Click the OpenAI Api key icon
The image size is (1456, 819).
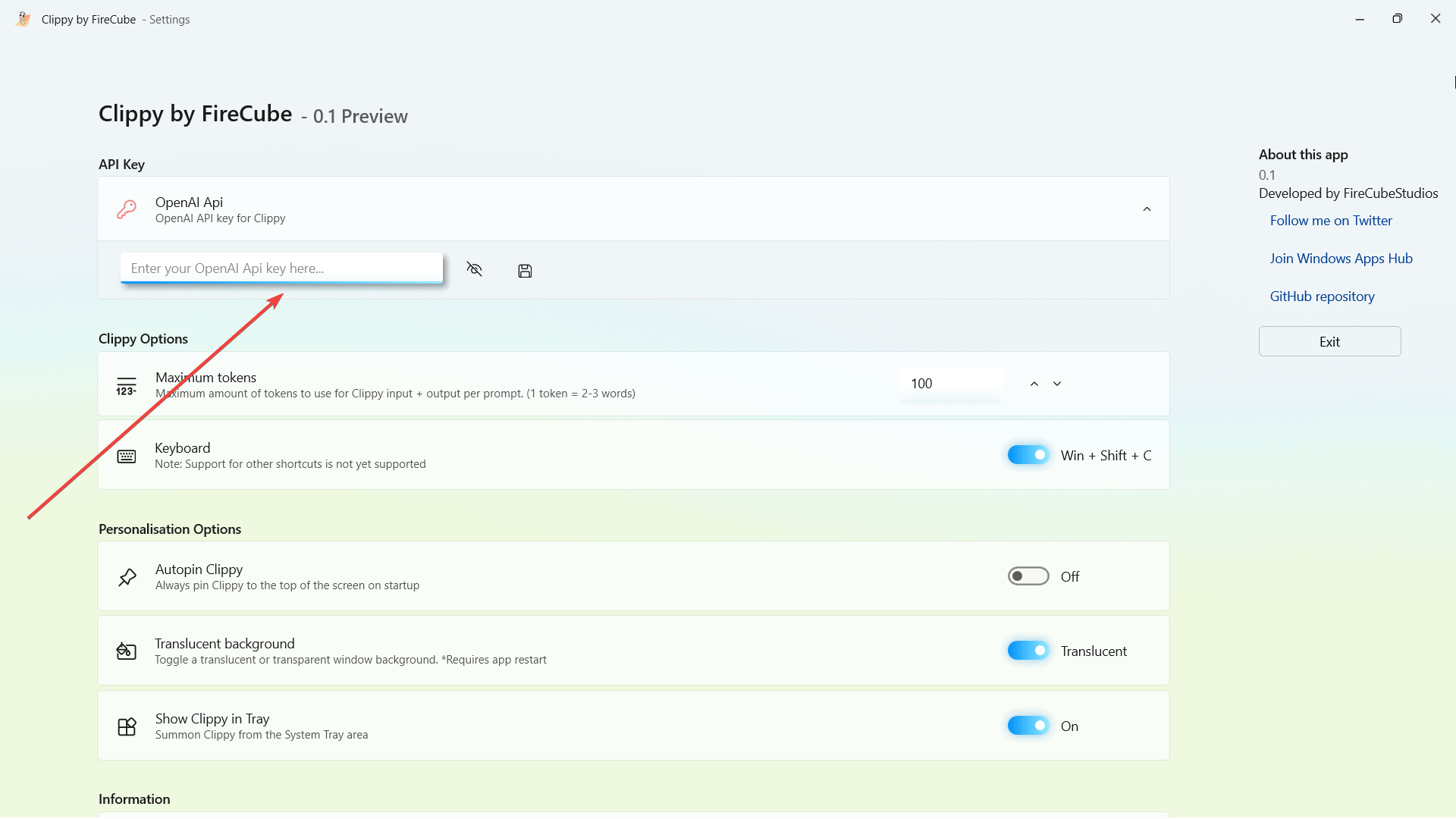[x=127, y=209]
